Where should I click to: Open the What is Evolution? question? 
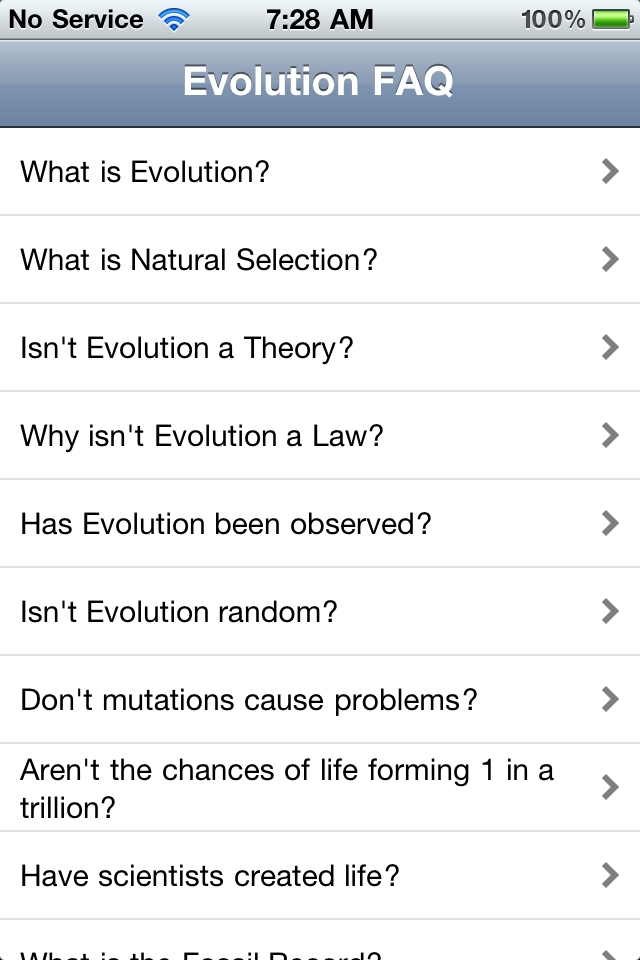click(146, 172)
